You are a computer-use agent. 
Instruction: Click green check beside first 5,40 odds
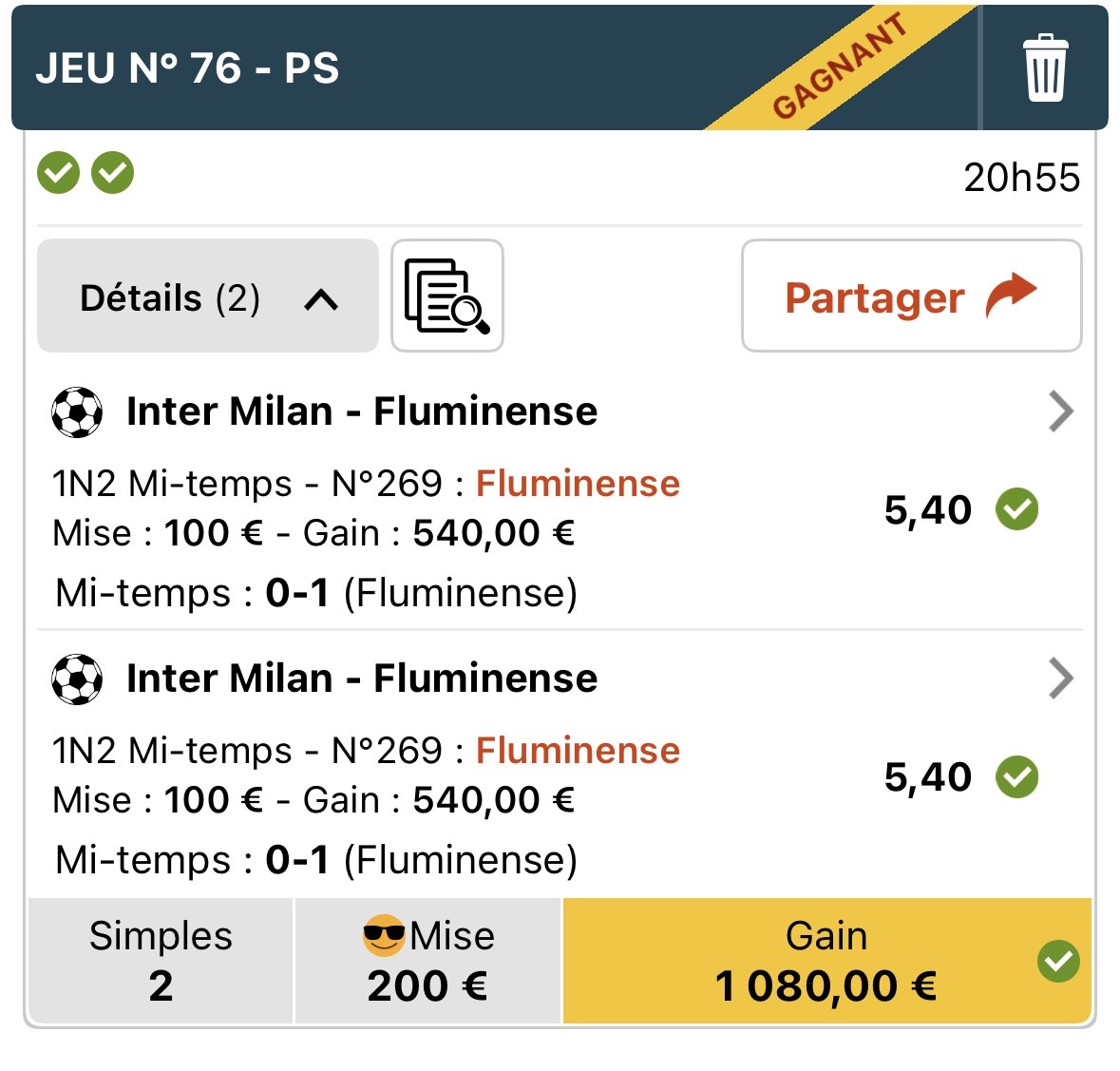[x=1017, y=509]
